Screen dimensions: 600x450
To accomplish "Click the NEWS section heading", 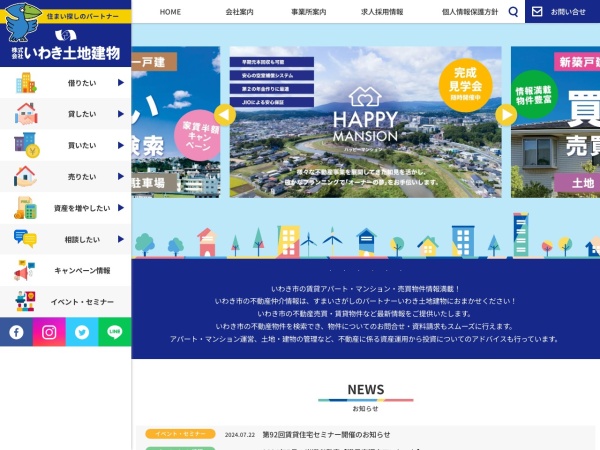I will tap(366, 390).
